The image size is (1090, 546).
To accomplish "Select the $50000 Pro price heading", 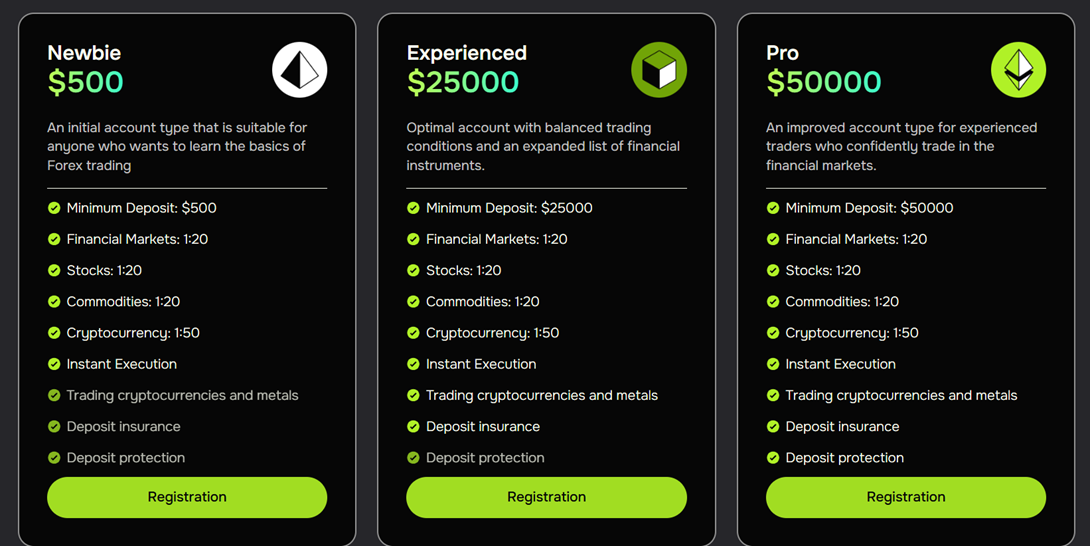I will (824, 82).
